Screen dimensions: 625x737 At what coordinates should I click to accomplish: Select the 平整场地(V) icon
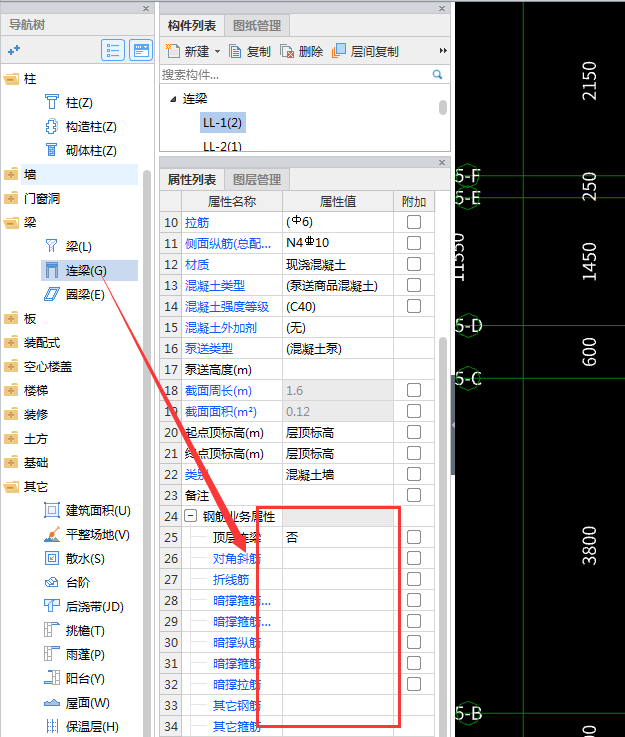pos(52,534)
